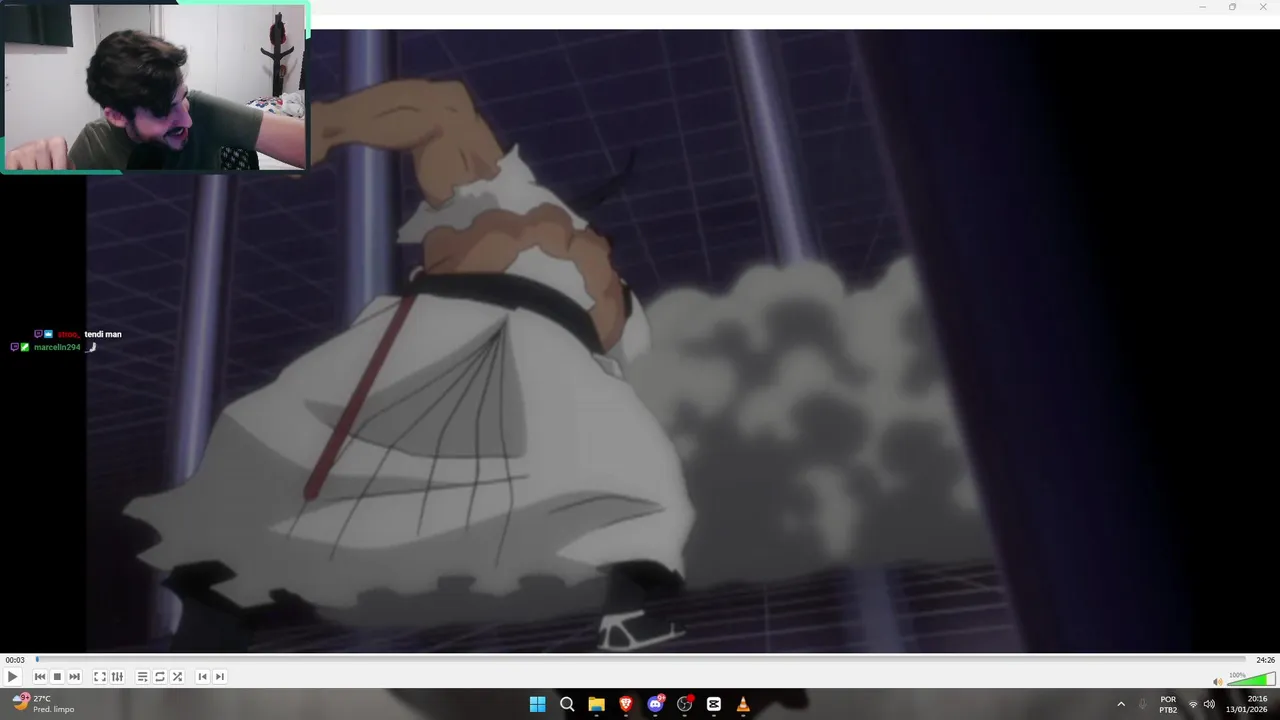The width and height of the screenshot is (1280, 720).
Task: Expand hidden system tray icons
Action: [1120, 704]
